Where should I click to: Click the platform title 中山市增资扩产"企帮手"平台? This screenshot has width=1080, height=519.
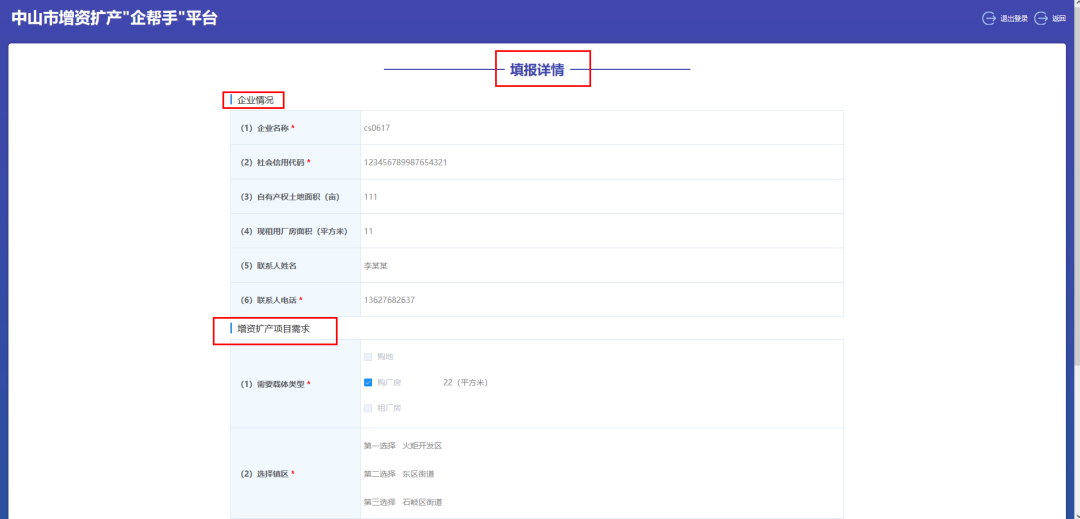click(115, 19)
